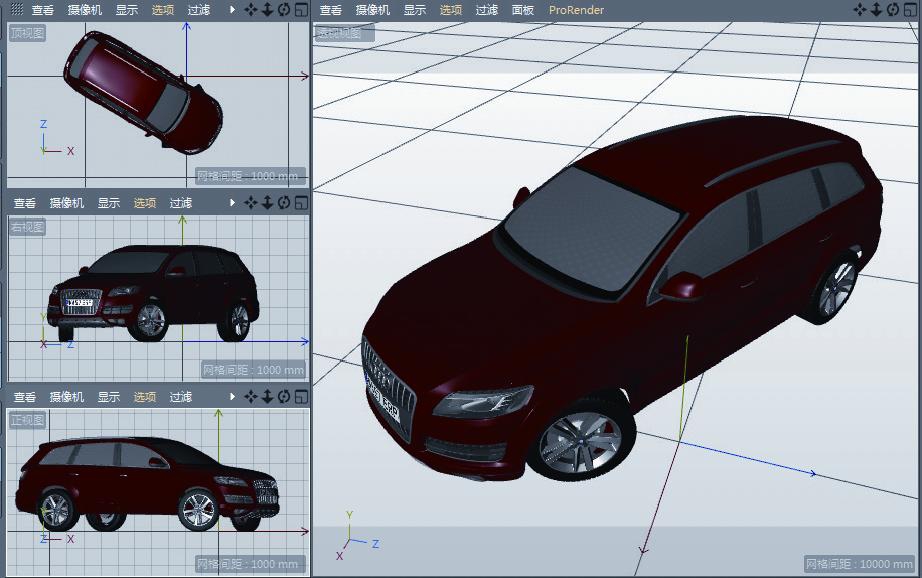The height and width of the screenshot is (578, 922).
Task: Select the car's front wheel in perspective view
Action: tap(580, 440)
